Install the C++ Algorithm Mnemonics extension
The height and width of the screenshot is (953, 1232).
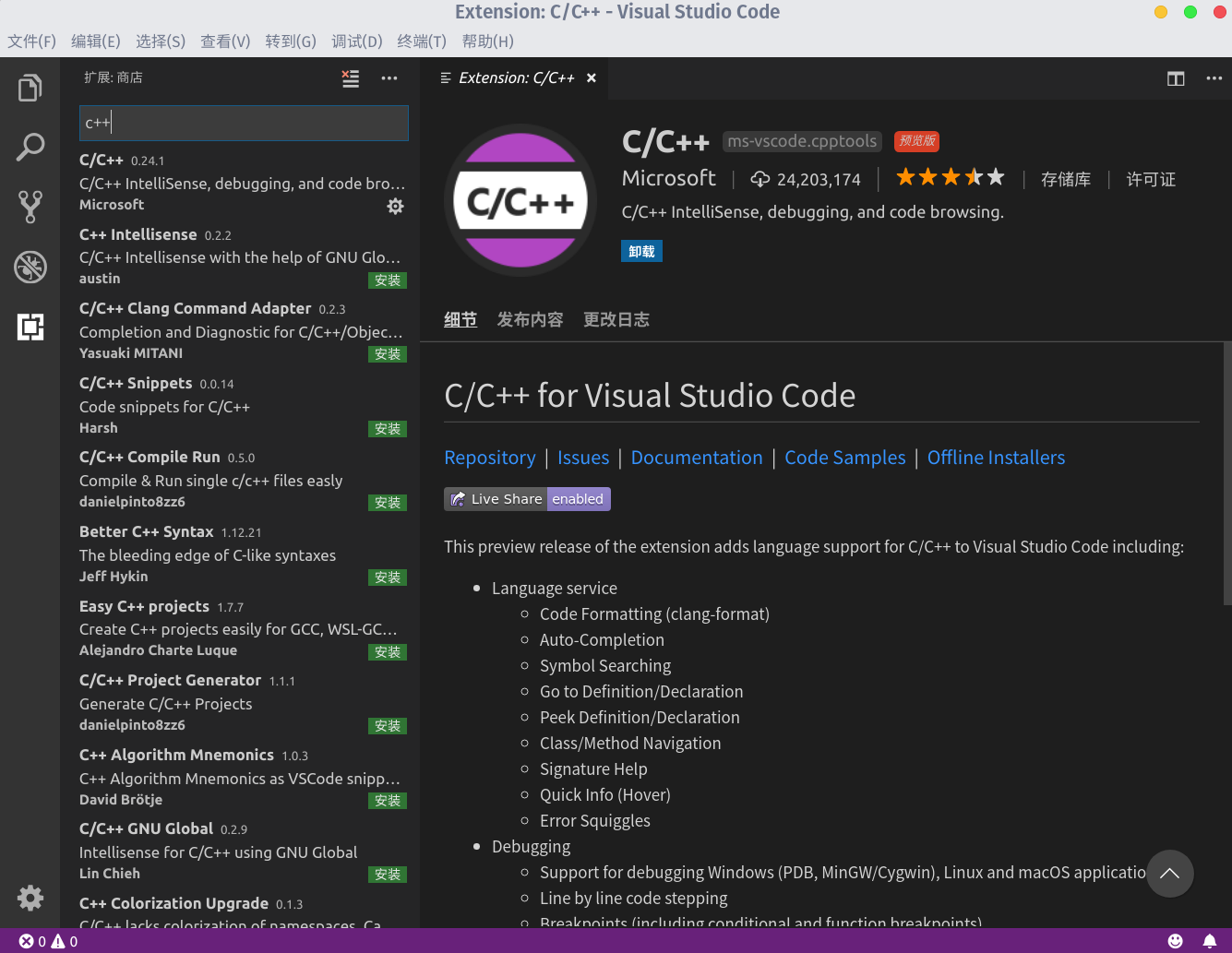[388, 801]
